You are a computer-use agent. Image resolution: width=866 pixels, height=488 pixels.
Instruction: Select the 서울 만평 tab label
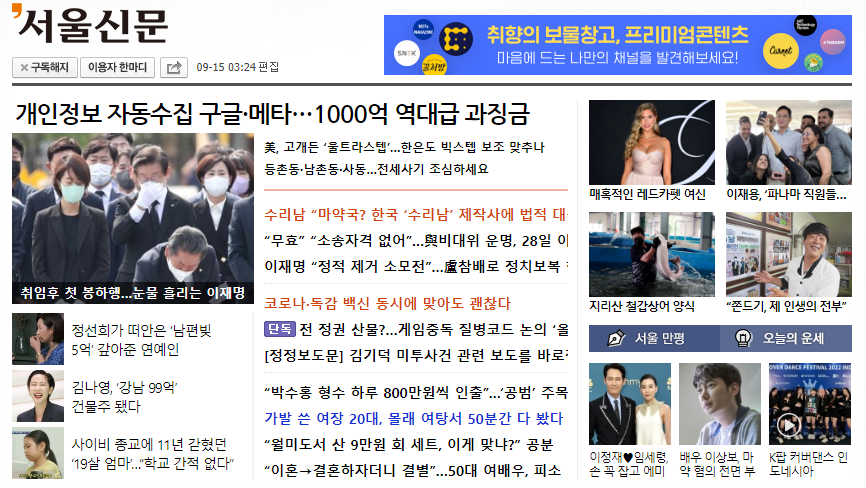[660, 339]
